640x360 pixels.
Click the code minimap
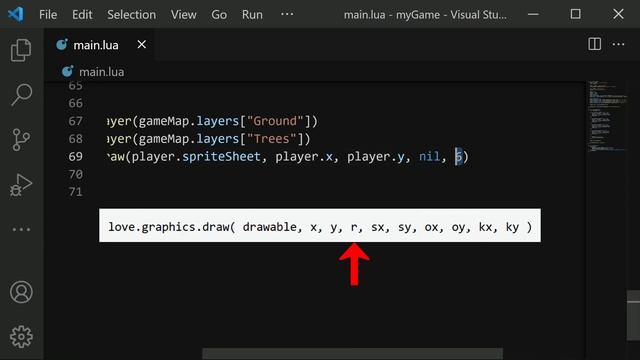point(607,116)
